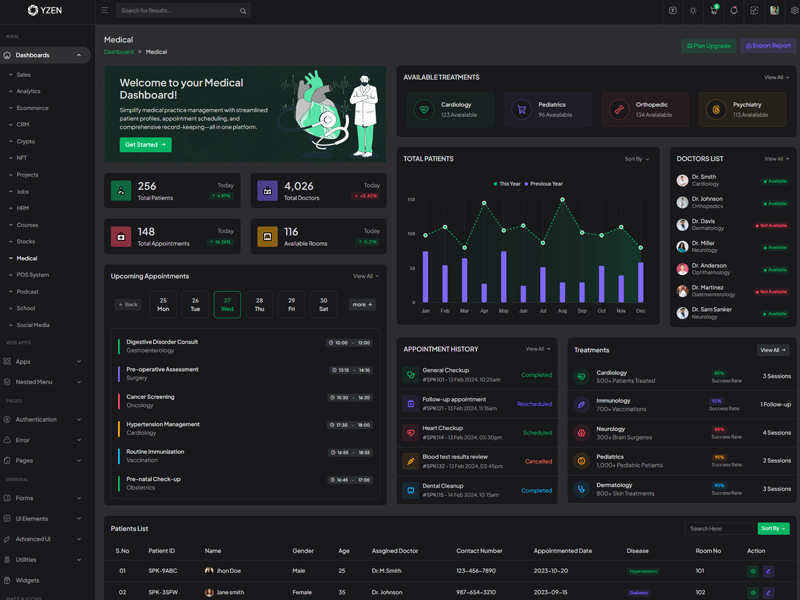Open the related apps grid icon
This screenshot has height=600, width=800.
click(754, 11)
